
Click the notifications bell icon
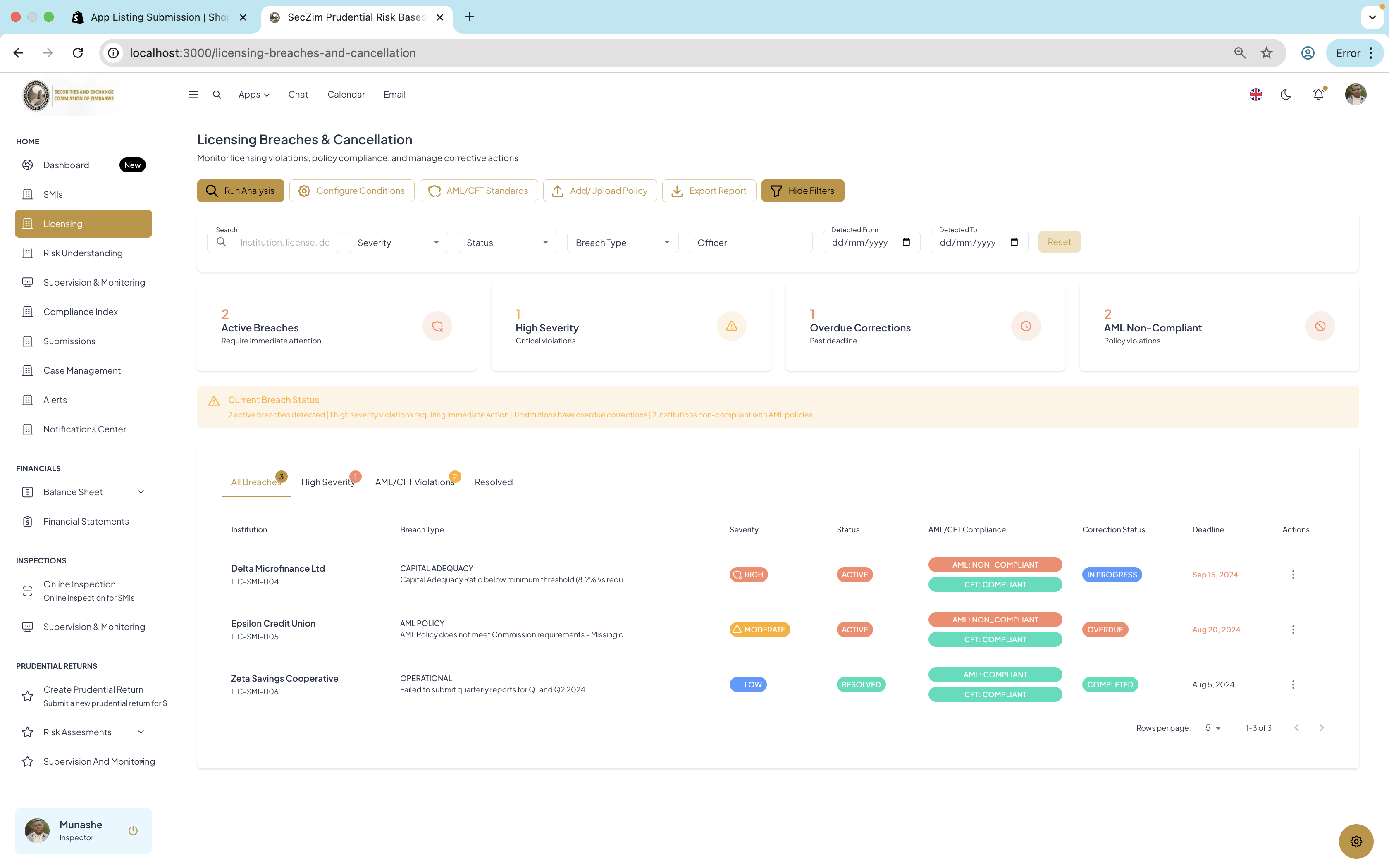point(1318,95)
